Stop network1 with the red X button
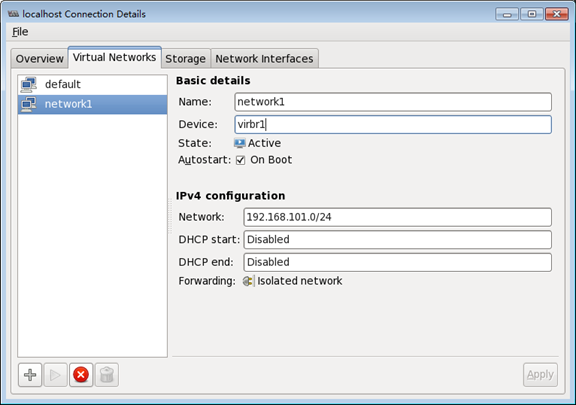The height and width of the screenshot is (405, 576). (81, 375)
